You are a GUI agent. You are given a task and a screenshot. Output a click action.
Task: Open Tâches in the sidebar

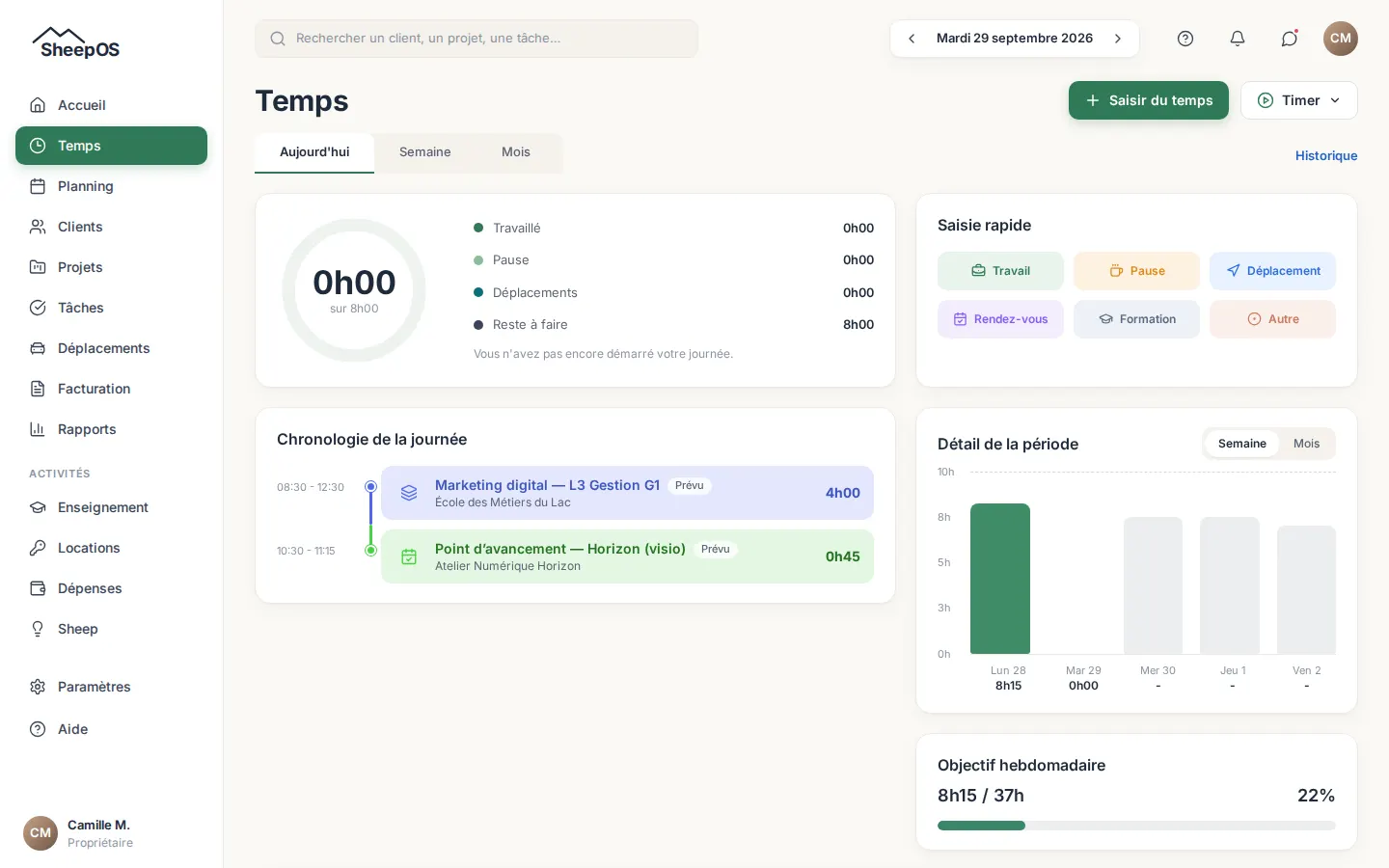111,308
